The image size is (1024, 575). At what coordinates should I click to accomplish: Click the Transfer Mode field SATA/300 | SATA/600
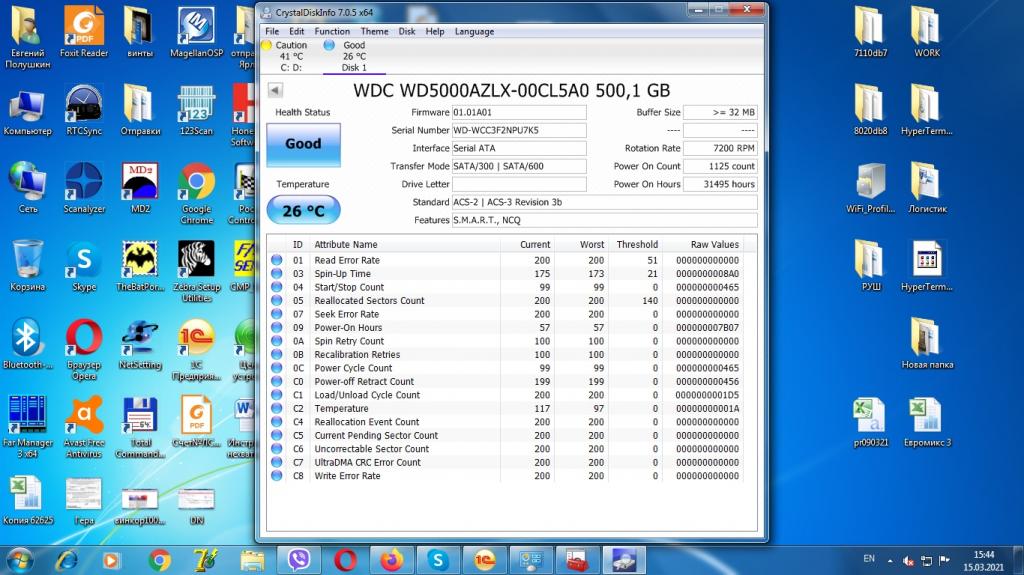click(x=519, y=166)
